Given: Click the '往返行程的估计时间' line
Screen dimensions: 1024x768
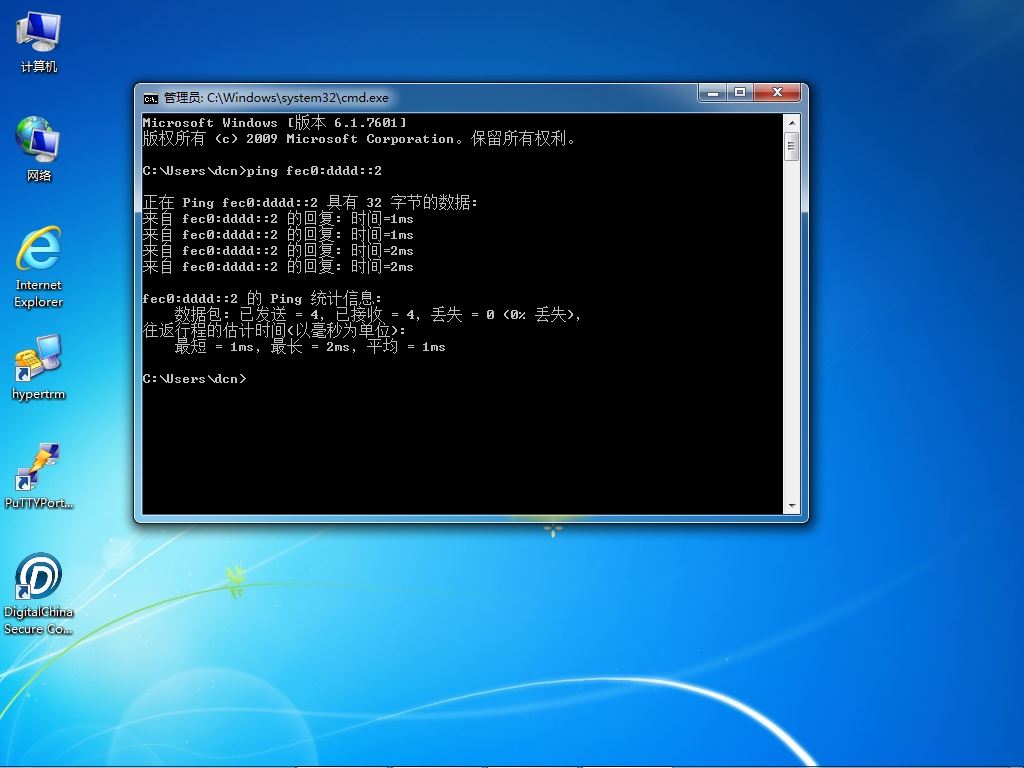Looking at the screenshot, I should (274, 330).
